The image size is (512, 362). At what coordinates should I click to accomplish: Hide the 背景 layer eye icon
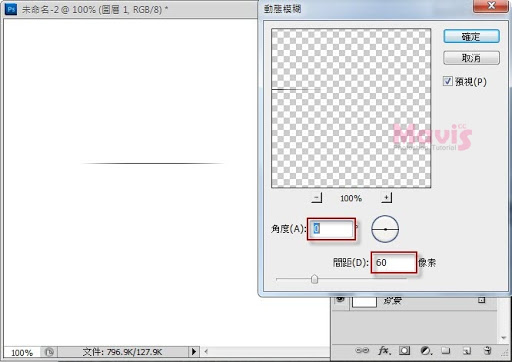point(340,299)
